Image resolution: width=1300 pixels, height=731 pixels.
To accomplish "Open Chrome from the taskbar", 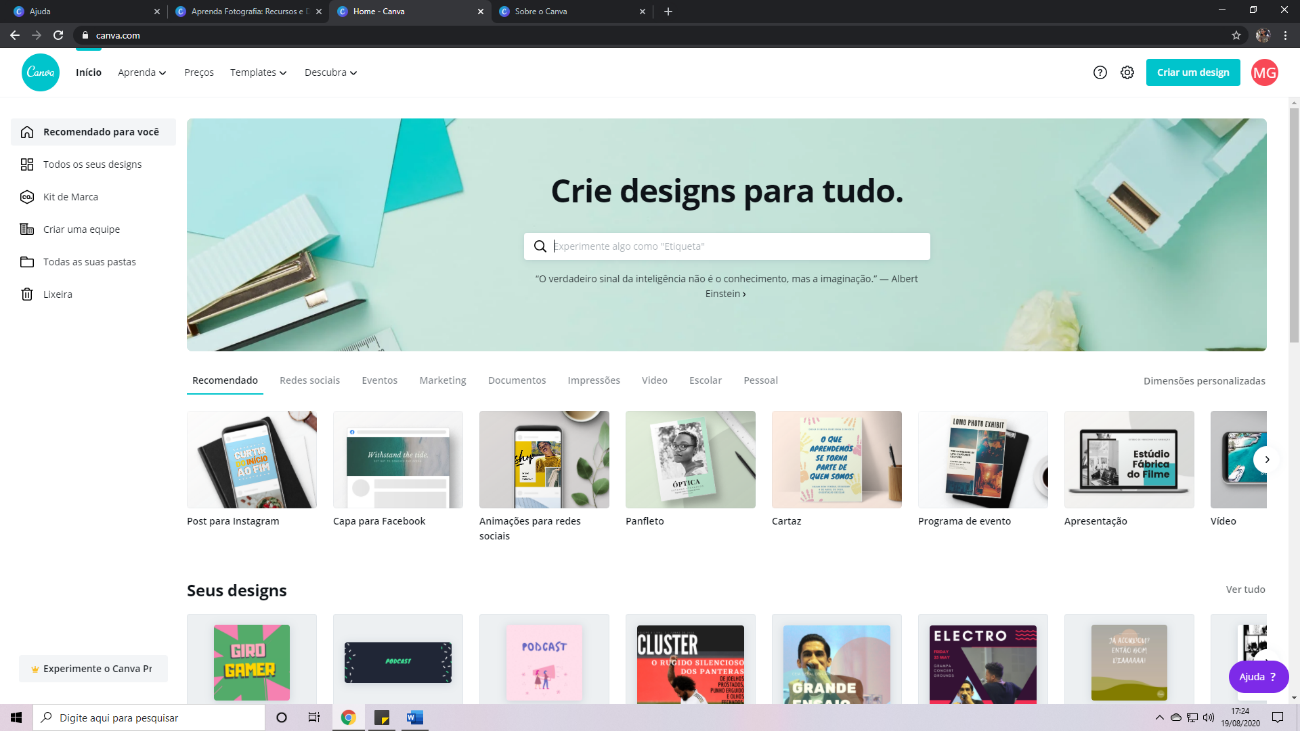I will click(348, 717).
